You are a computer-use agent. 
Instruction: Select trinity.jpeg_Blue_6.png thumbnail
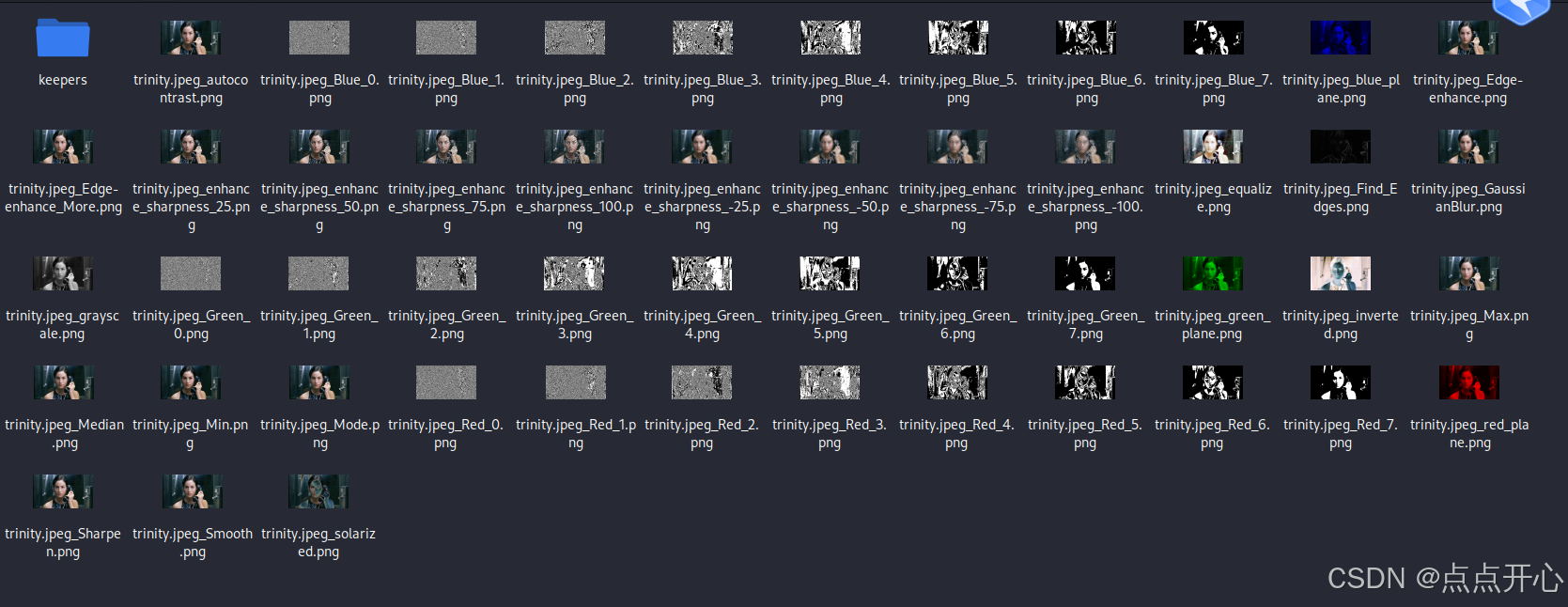(x=1086, y=38)
